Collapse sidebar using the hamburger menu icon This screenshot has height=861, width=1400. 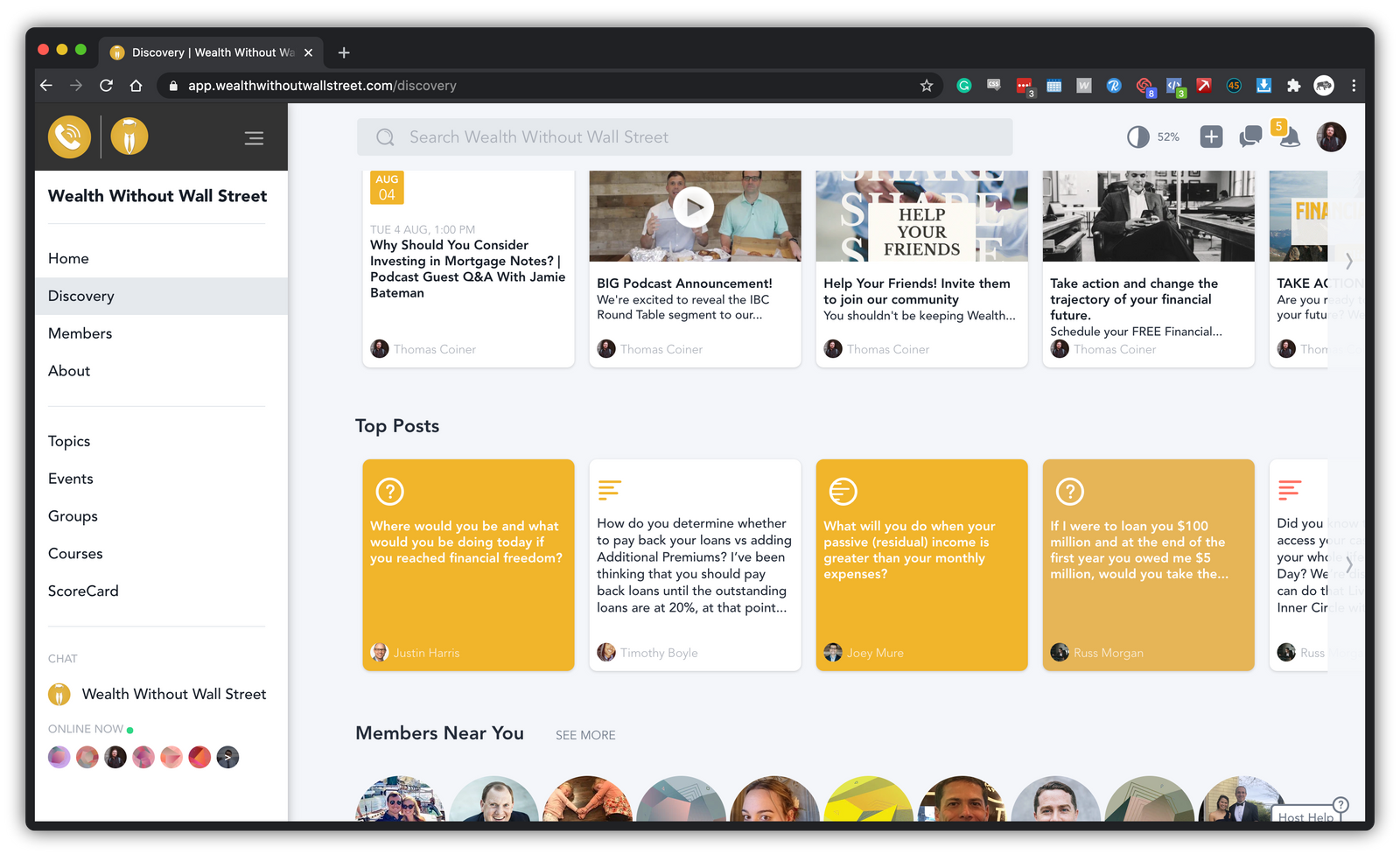coord(254,138)
